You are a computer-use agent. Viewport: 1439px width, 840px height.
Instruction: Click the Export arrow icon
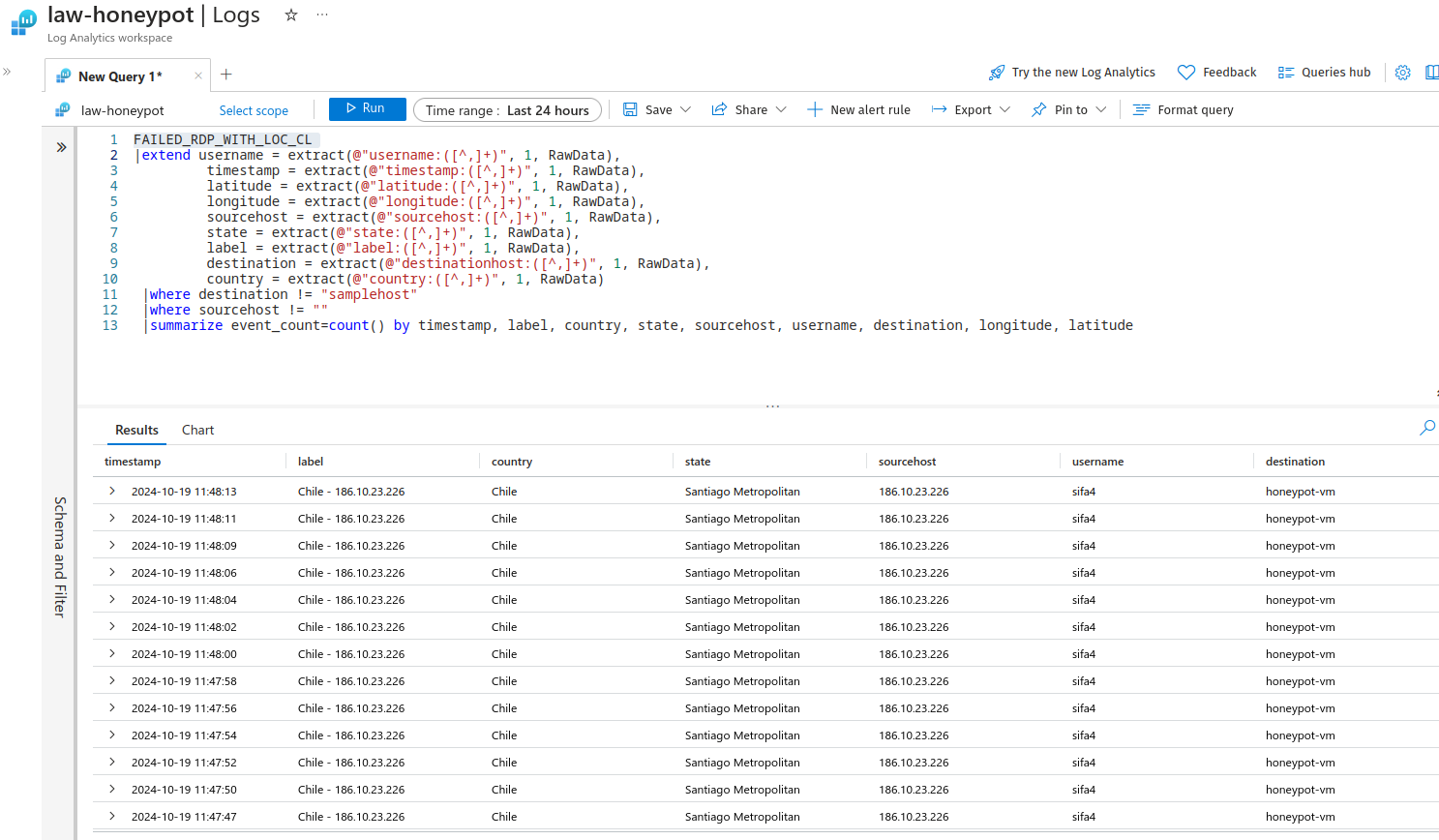(x=939, y=109)
